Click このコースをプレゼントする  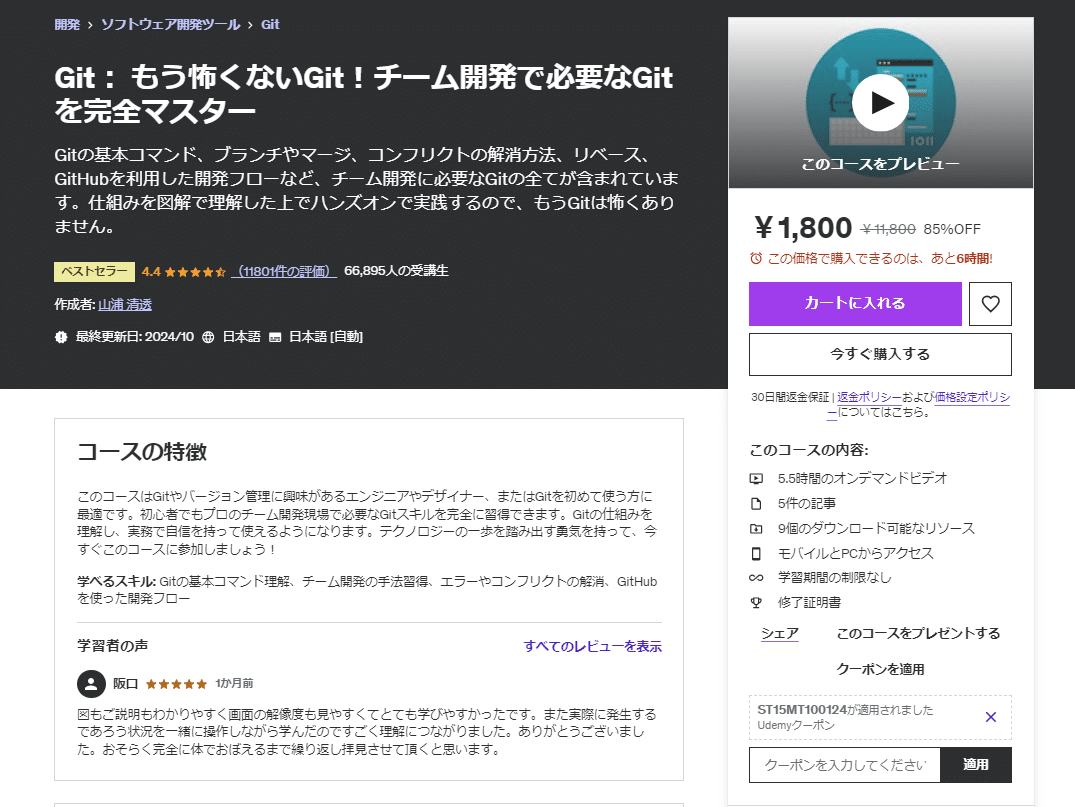918,634
